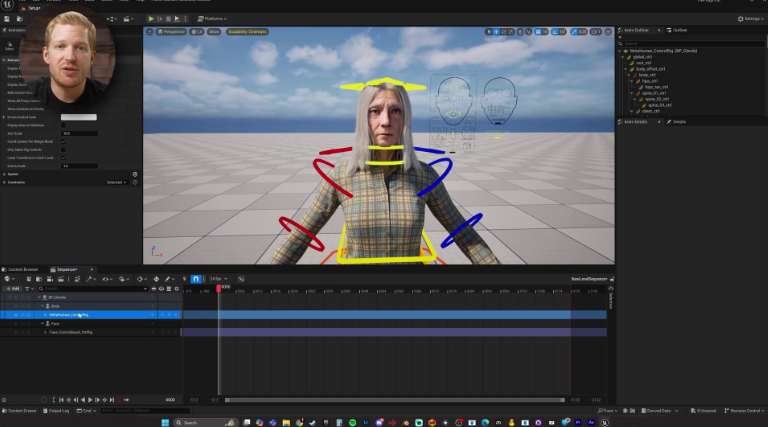Click the red playhead marker on timeline
Viewport: 768px width, 427px height.
218,288
